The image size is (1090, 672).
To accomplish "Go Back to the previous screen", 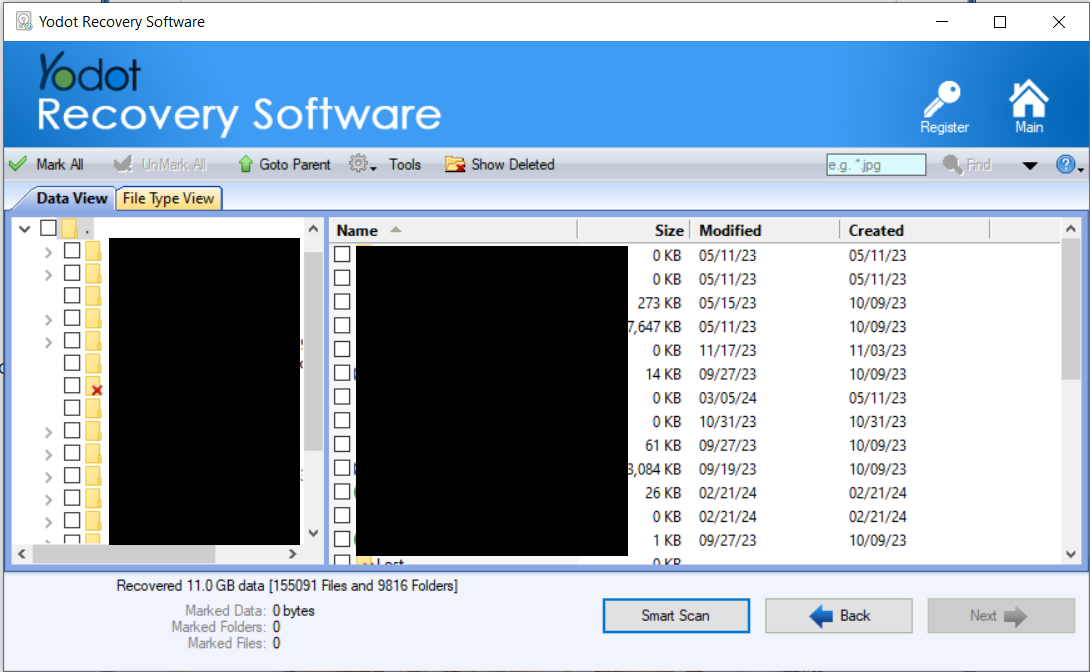I will (x=838, y=615).
